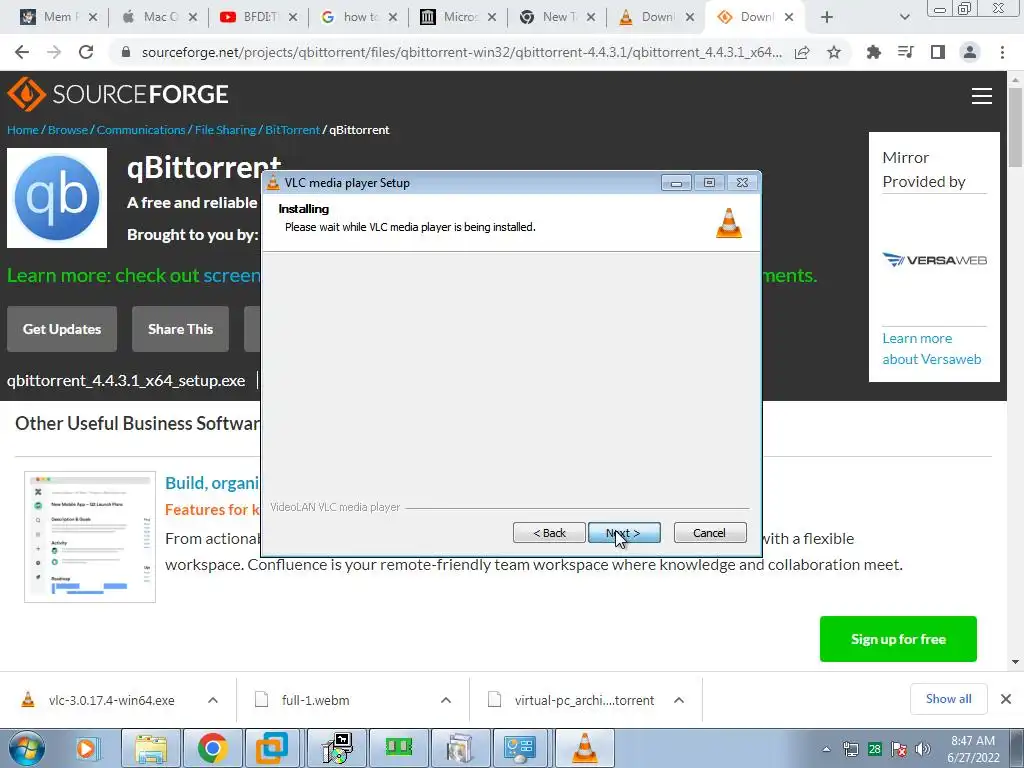
Task: Click the Chrome taskbar icon
Action: [212, 748]
